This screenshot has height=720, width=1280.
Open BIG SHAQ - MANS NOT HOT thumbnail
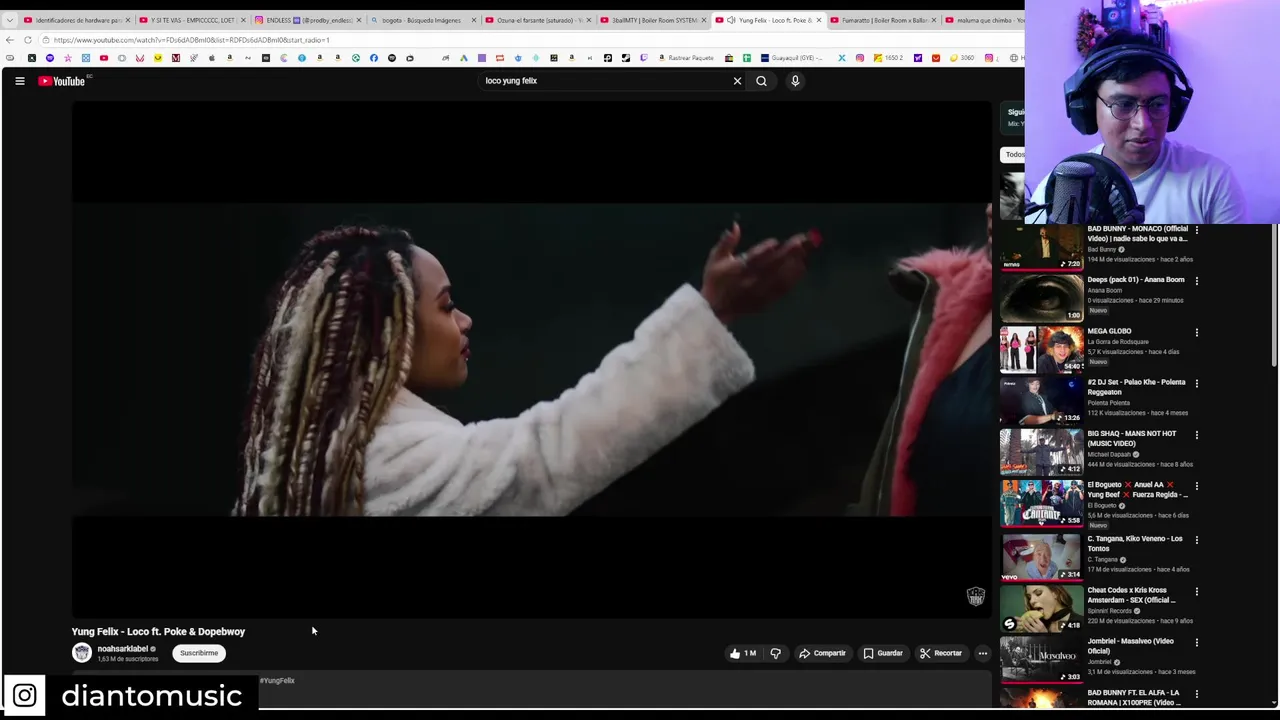(x=1041, y=451)
